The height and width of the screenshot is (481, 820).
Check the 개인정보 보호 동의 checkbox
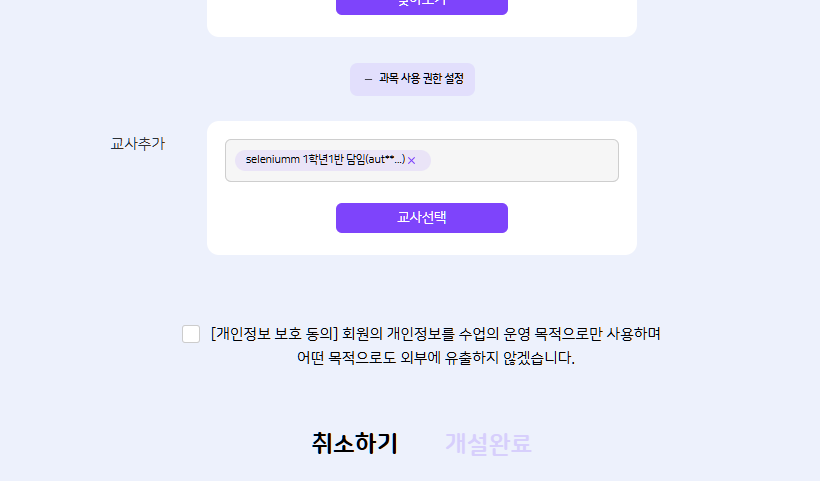click(x=191, y=334)
